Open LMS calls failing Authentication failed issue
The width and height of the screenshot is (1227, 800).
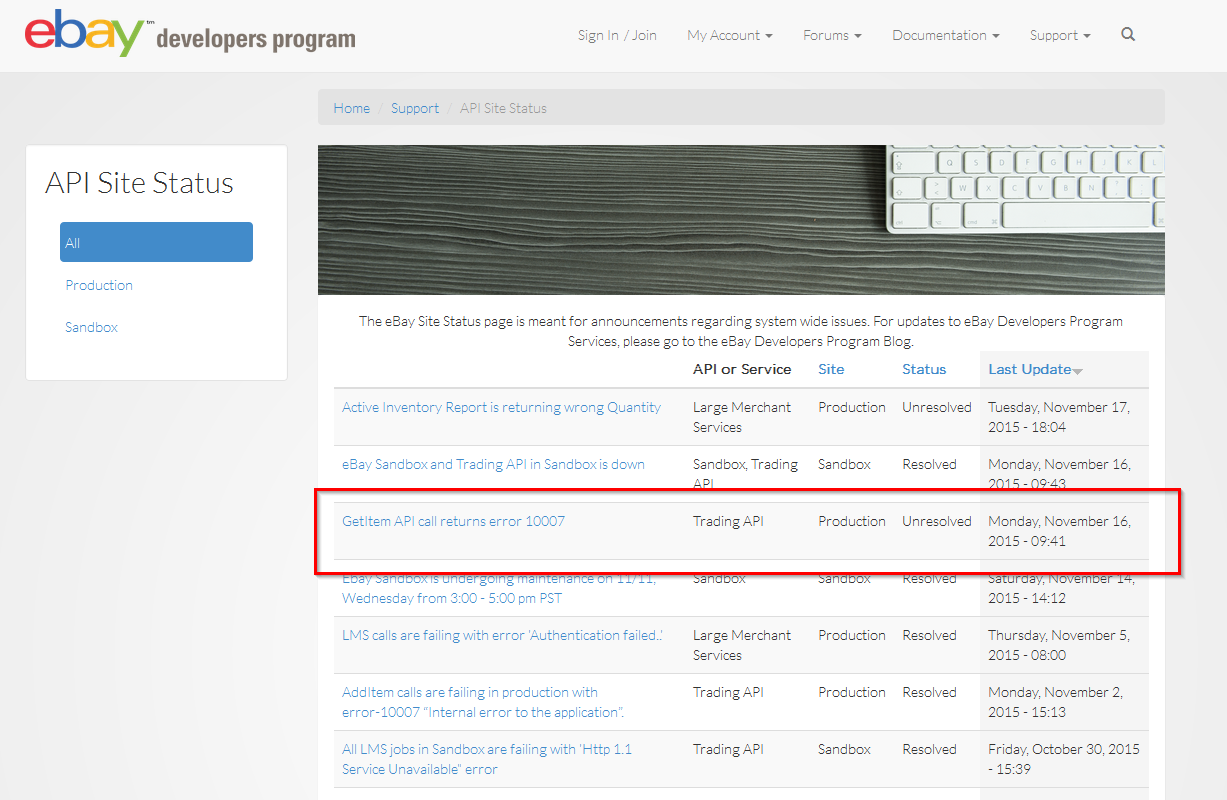point(502,635)
